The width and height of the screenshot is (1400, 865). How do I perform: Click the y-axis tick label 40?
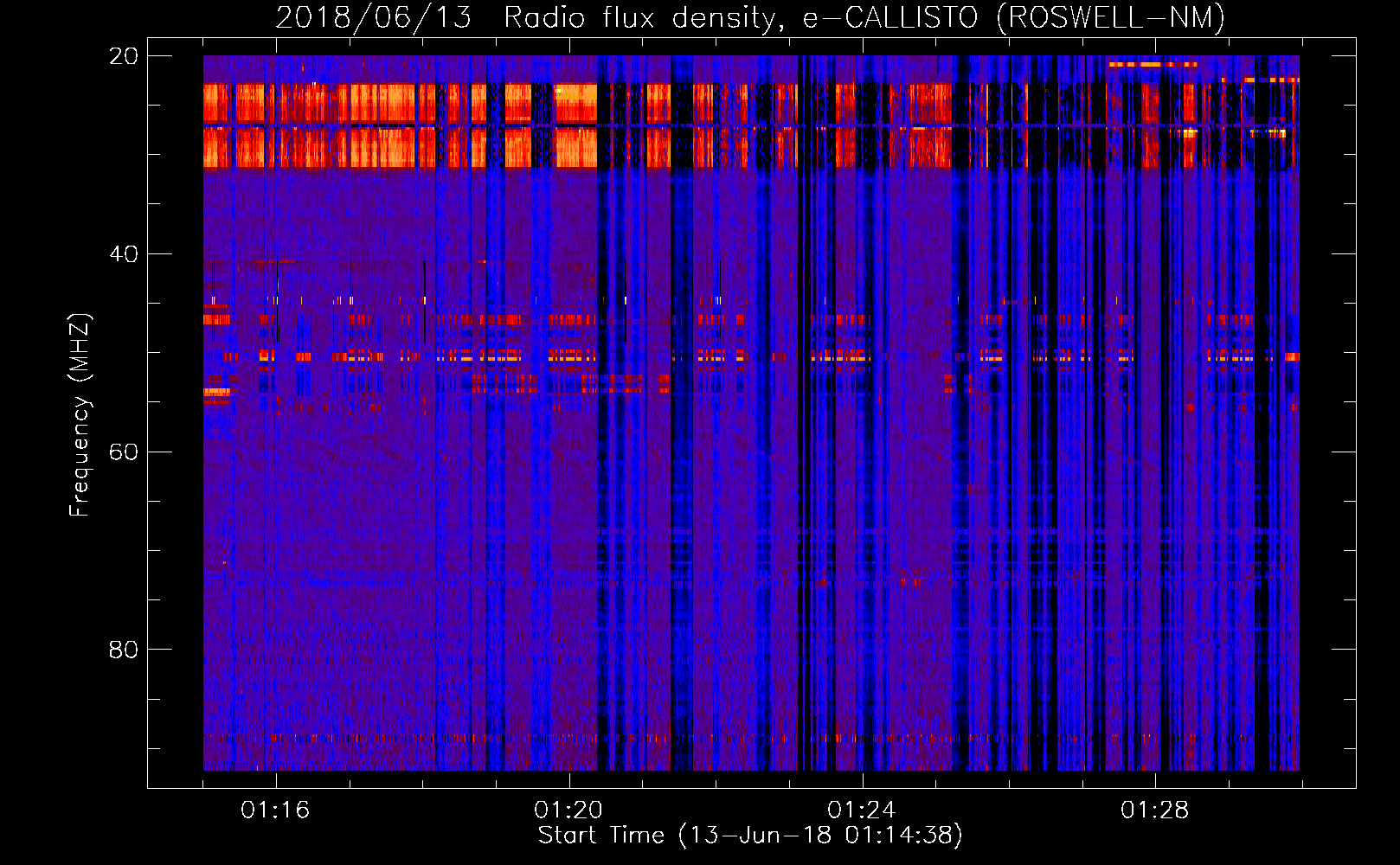click(124, 254)
